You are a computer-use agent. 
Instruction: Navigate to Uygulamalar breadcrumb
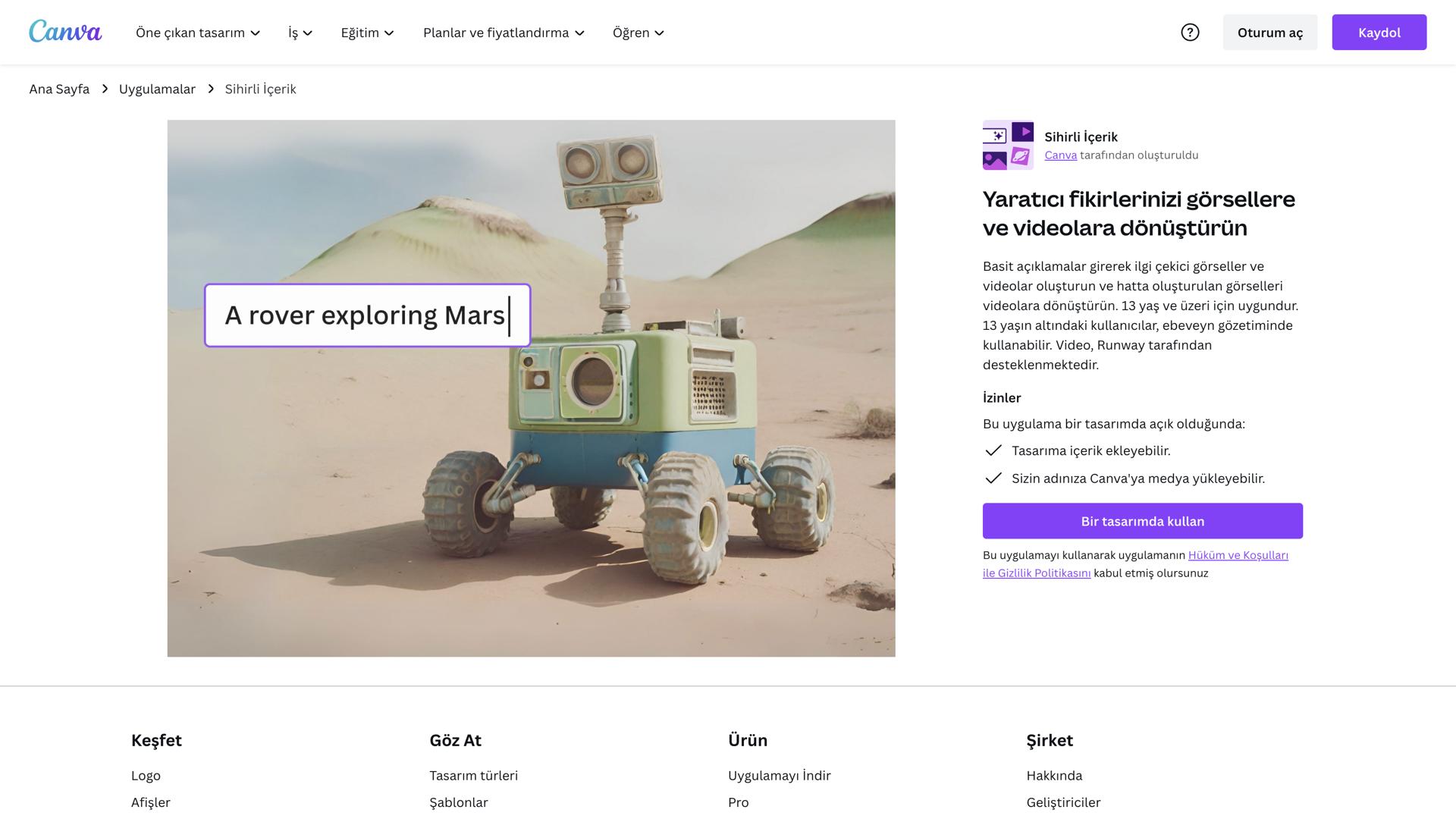click(x=157, y=89)
